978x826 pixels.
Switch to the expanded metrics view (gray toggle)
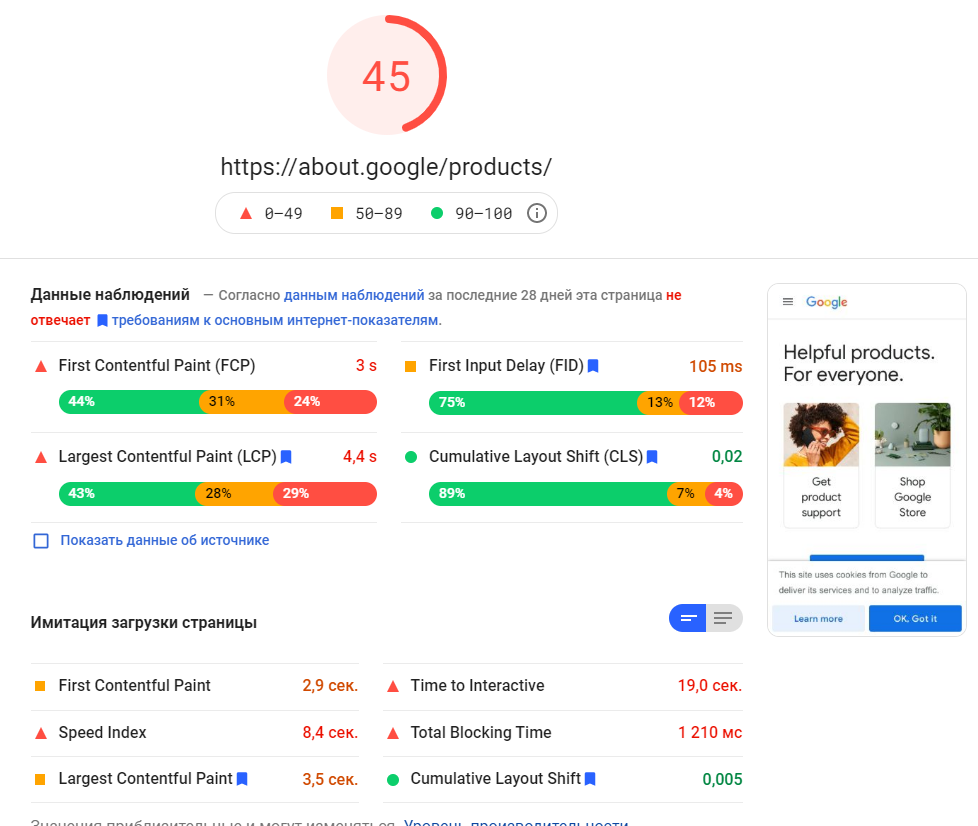(x=724, y=618)
